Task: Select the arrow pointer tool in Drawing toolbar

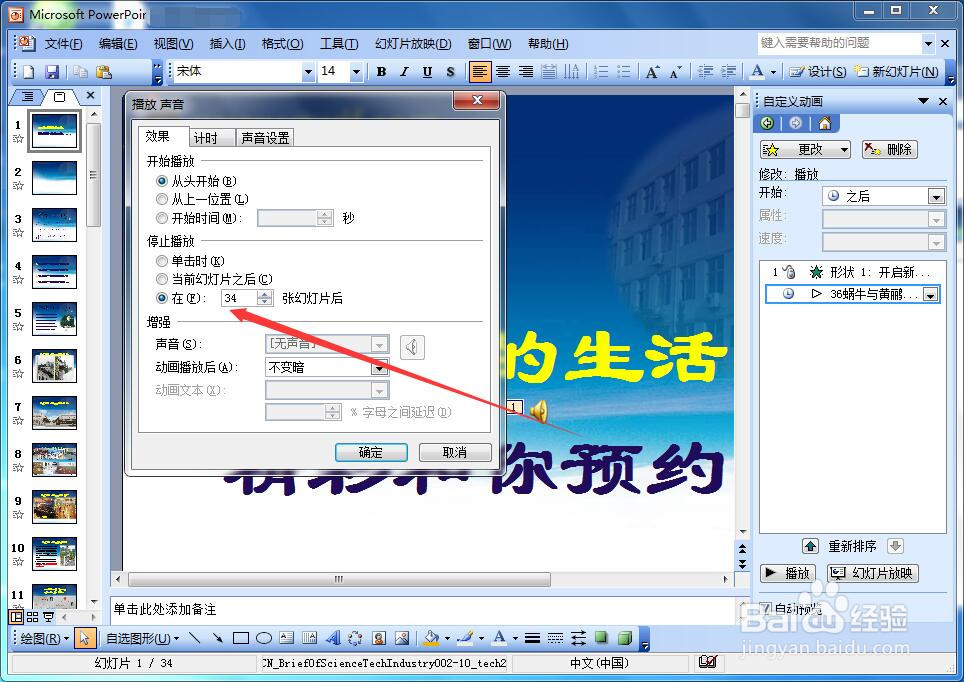Action: click(x=84, y=638)
